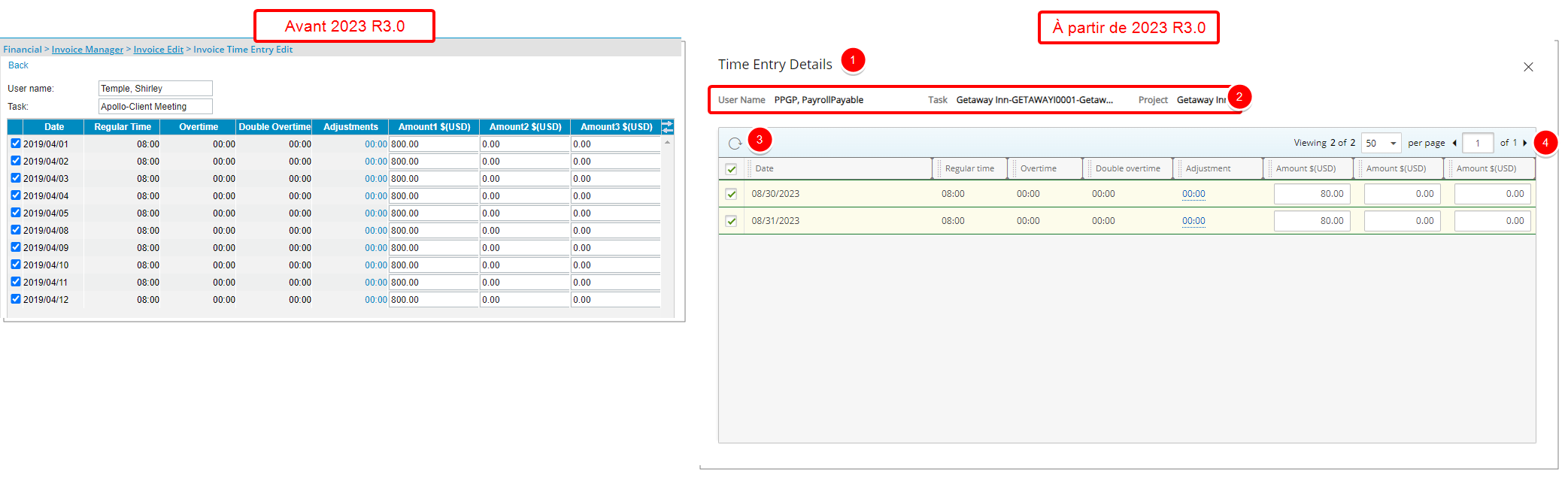This screenshot has height=478, width=1568.
Task: Toggle the 2019/04/05 row checkbox
Action: pos(16,212)
